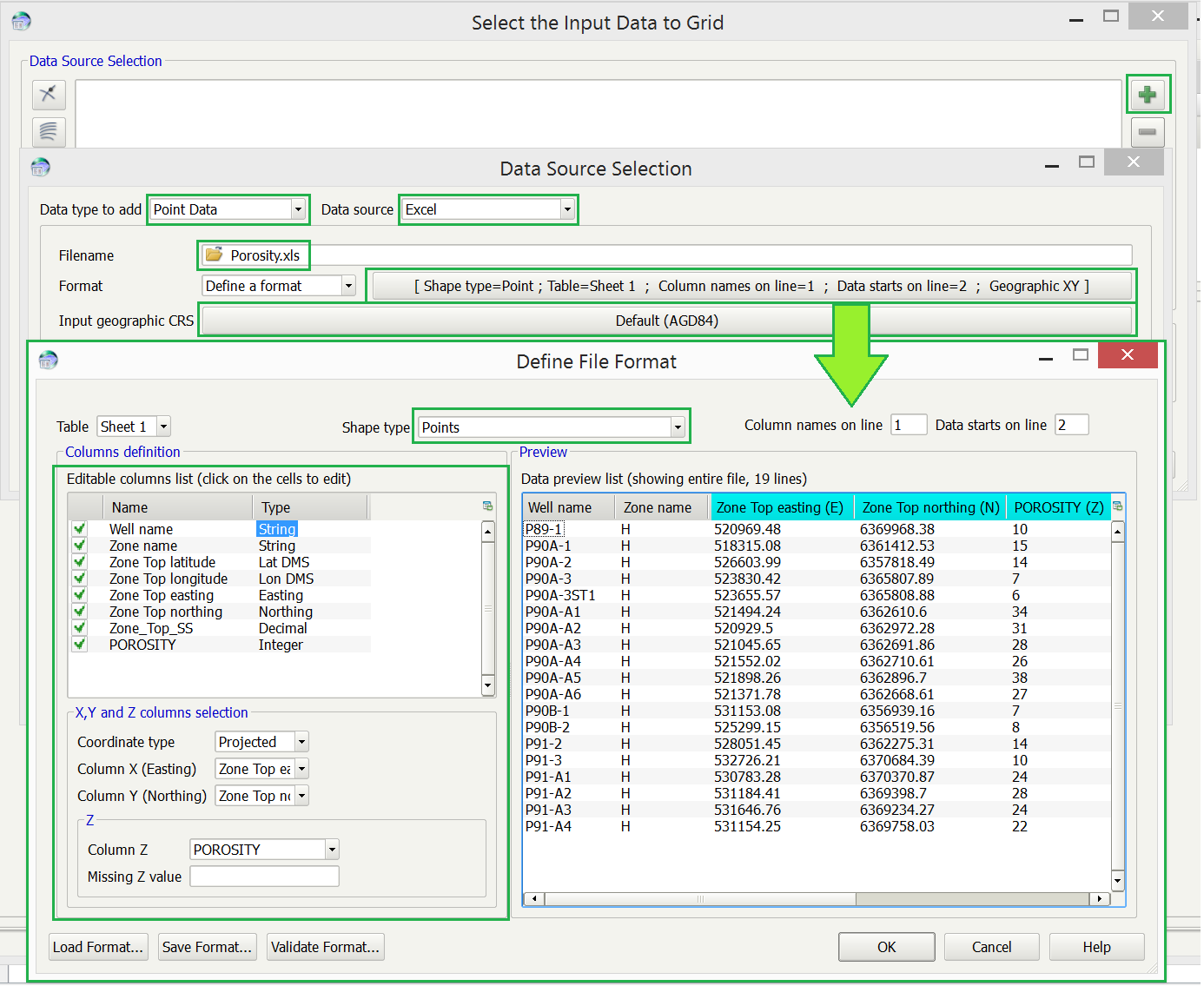Click the preview horizontal scrollbar thumb
This screenshot has height=986, width=1204.
tap(699, 899)
